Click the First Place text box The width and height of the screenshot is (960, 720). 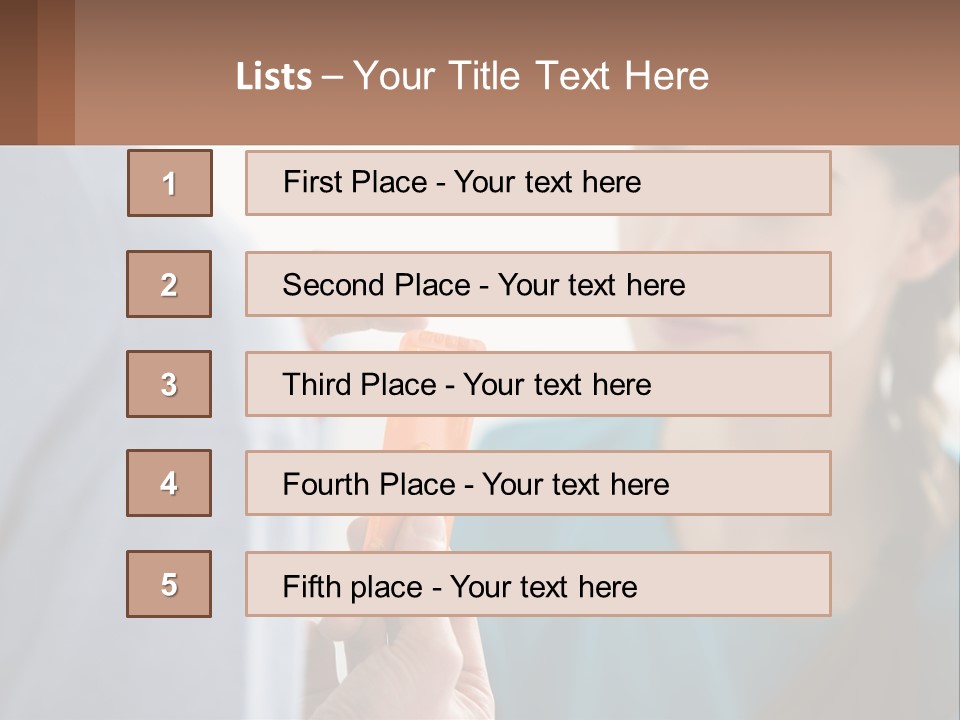point(538,183)
